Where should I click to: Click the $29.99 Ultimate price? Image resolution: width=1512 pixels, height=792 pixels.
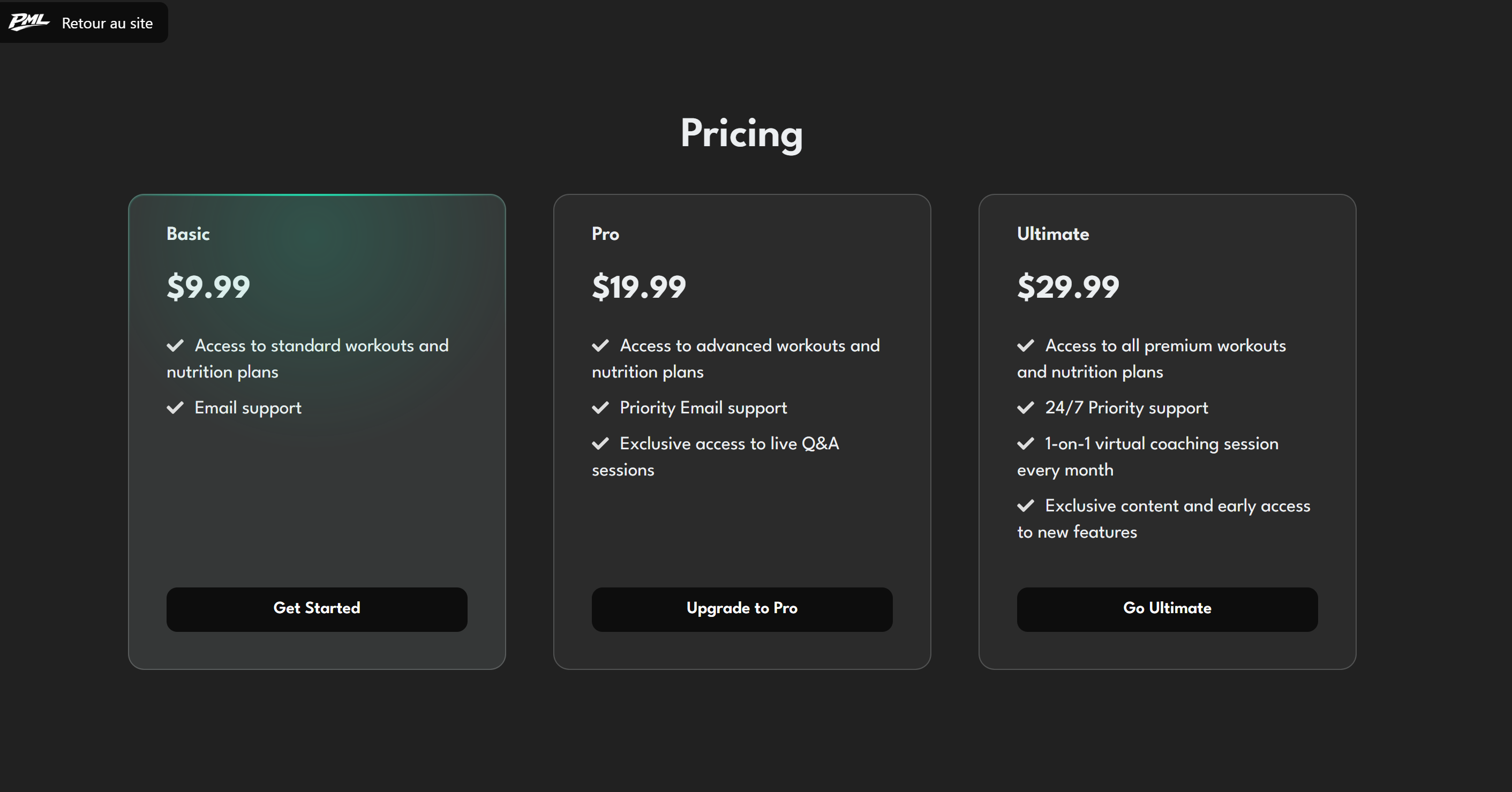pos(1067,287)
